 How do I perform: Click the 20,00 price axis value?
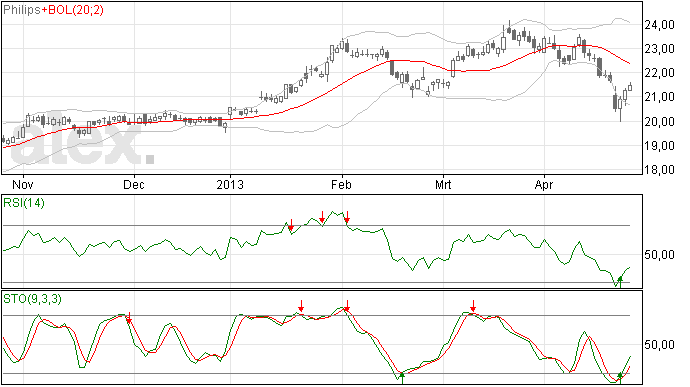click(659, 122)
